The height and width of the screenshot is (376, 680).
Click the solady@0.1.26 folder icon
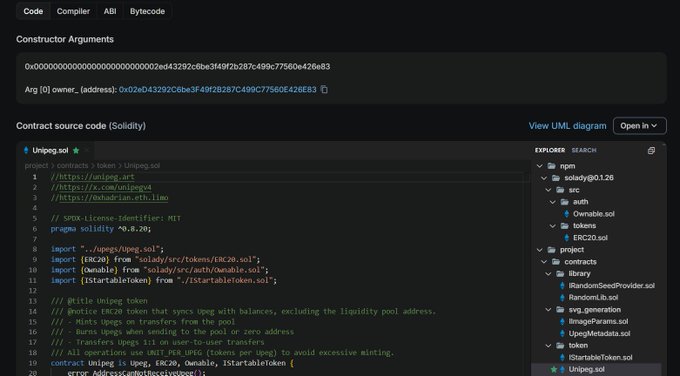point(556,178)
